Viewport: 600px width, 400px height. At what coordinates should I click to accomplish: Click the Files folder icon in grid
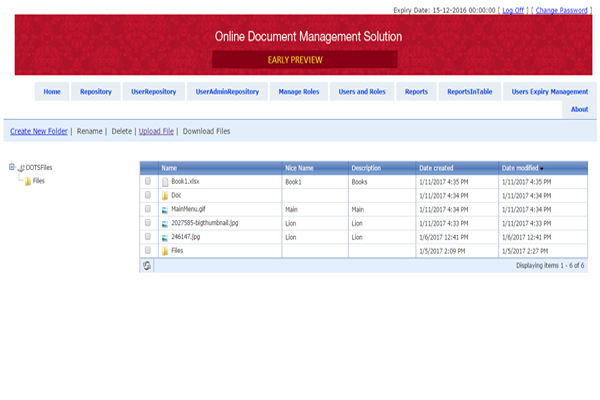tap(165, 251)
